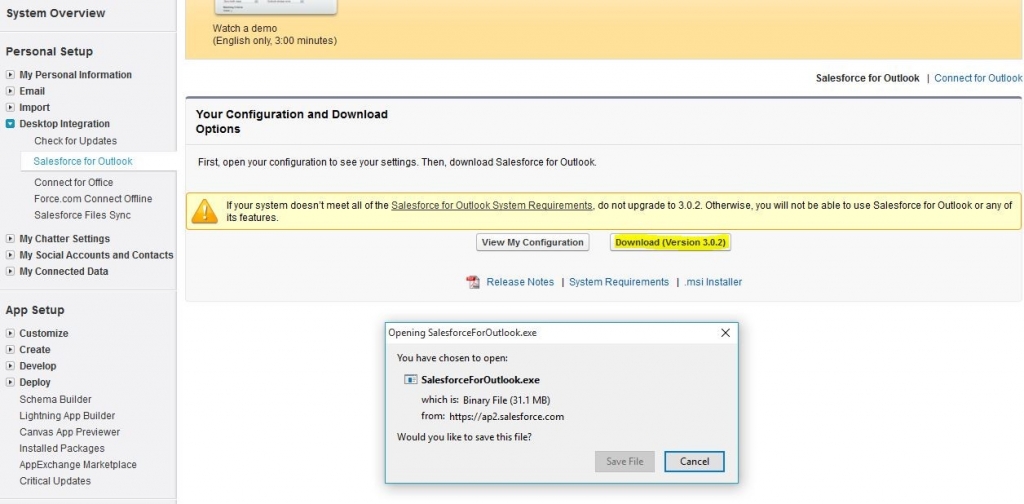1024x504 pixels.
Task: Click the demo video thumbnail above Watch a demo
Action: point(276,7)
